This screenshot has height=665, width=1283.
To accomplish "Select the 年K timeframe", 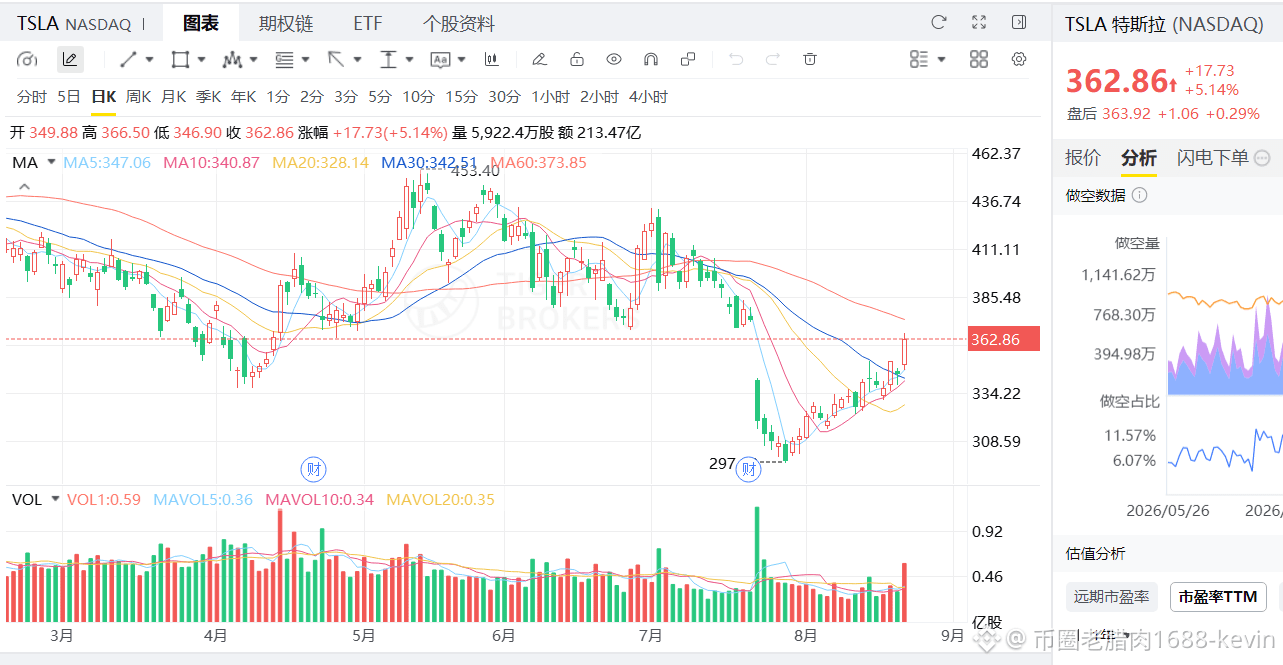I will pos(243,97).
